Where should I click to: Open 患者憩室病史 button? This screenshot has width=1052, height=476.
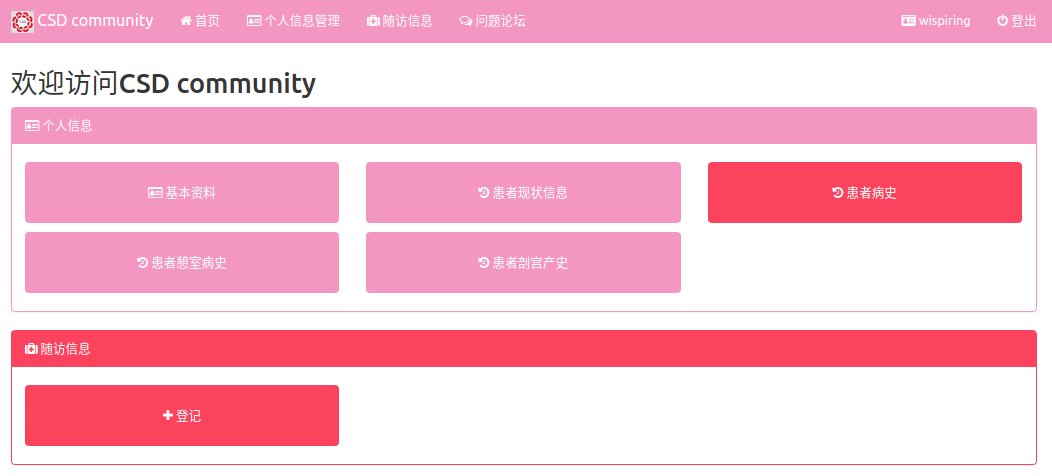tap(182, 263)
